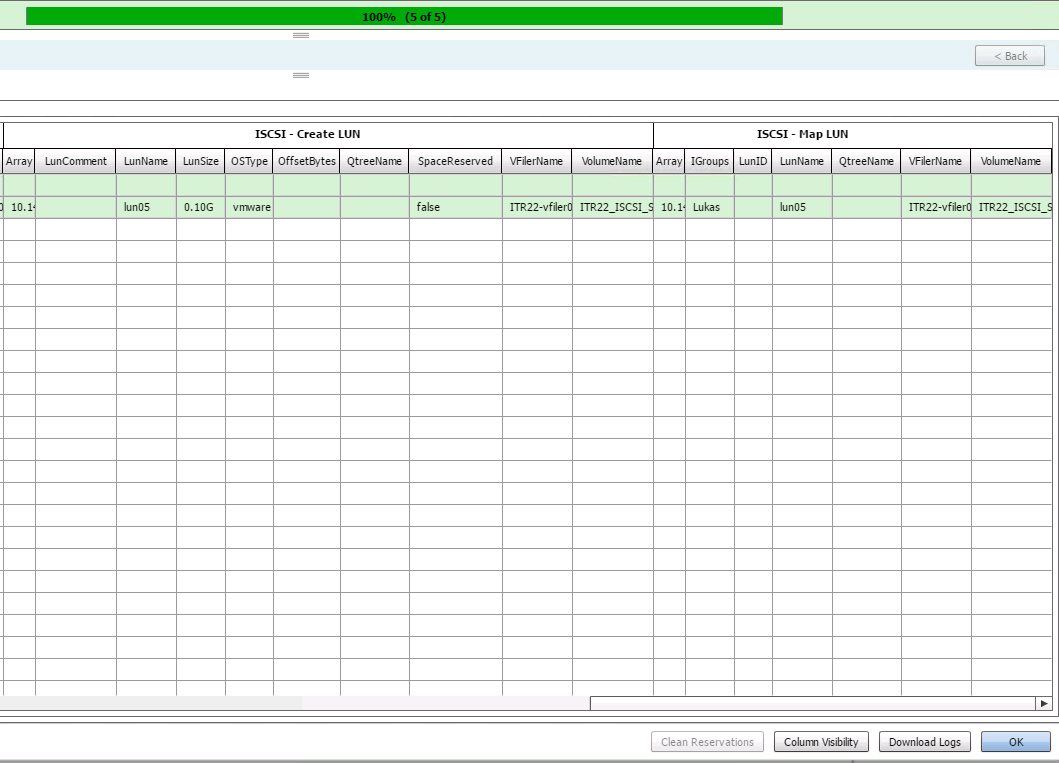The image size is (1059, 763).
Task: Click Array header under Map LUN
Action: 669,161
